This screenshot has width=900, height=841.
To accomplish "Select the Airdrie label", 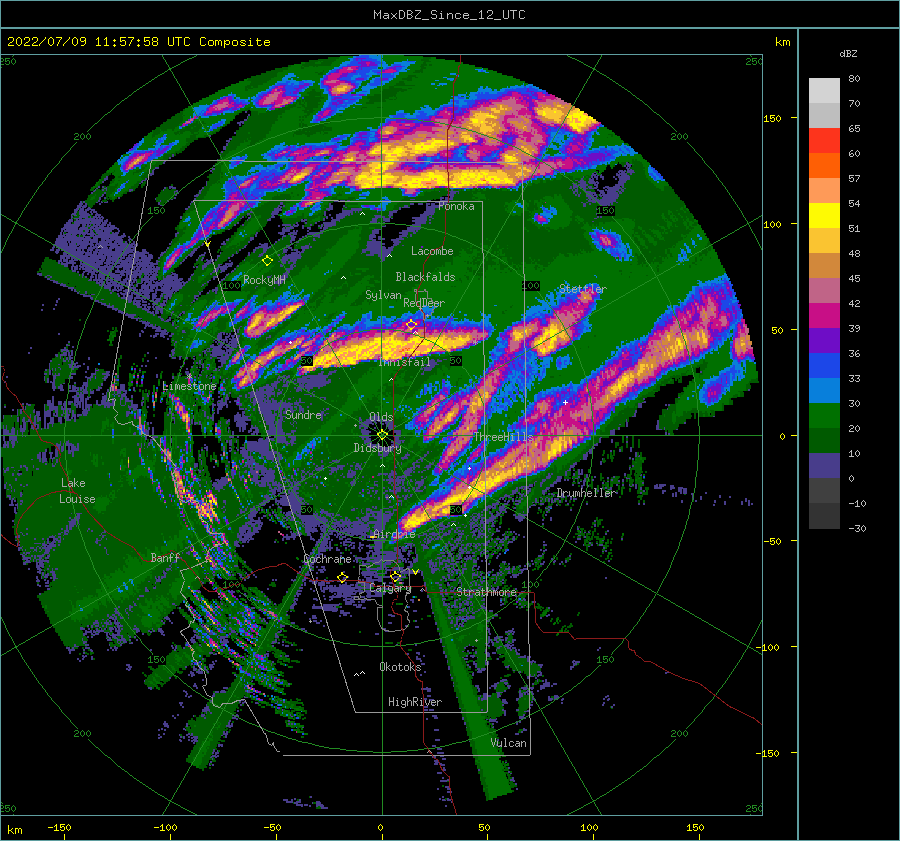I will [394, 534].
